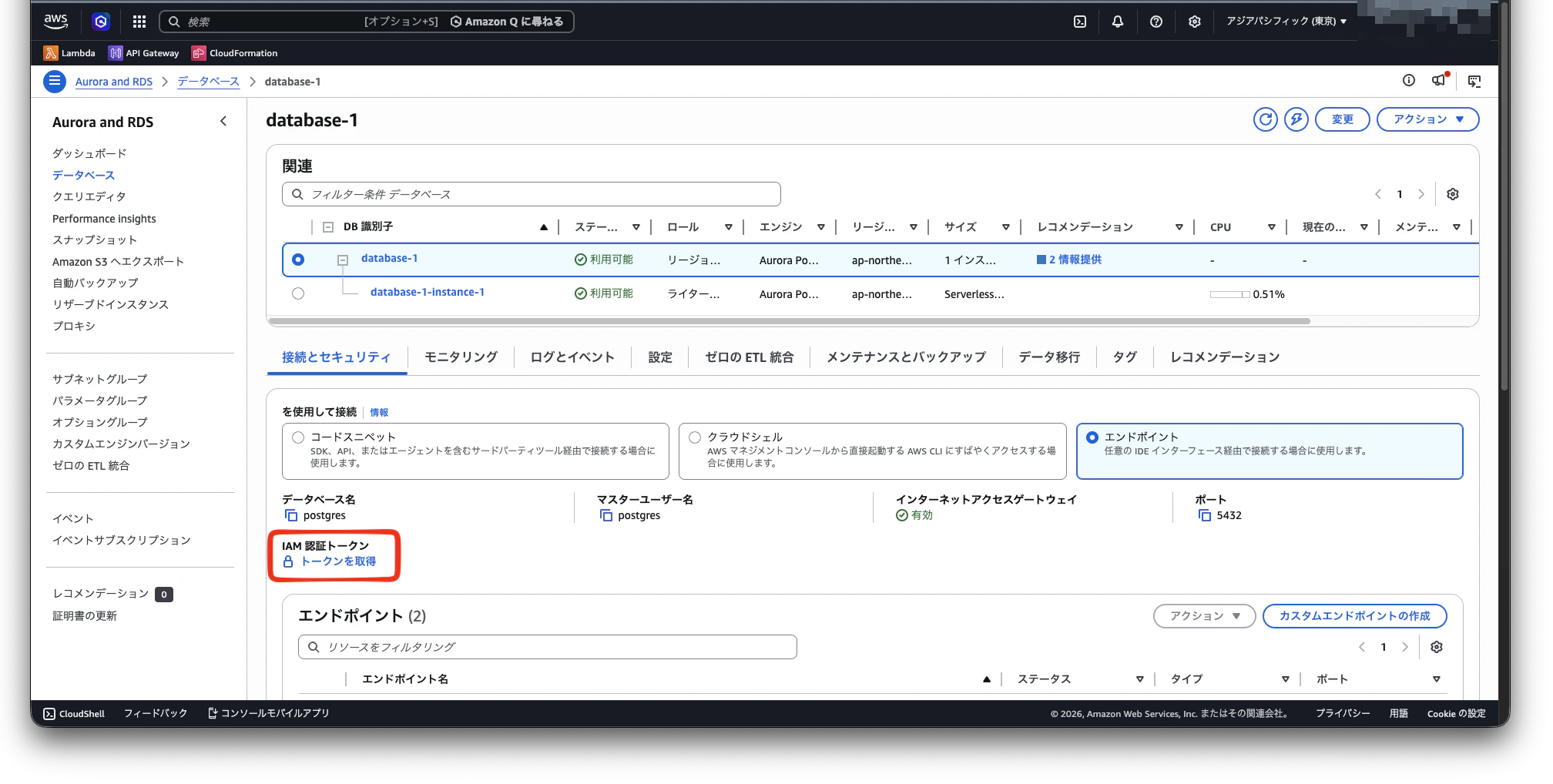The image size is (1553, 784).
Task: Click the トークンを取得 link
Action: 338,561
